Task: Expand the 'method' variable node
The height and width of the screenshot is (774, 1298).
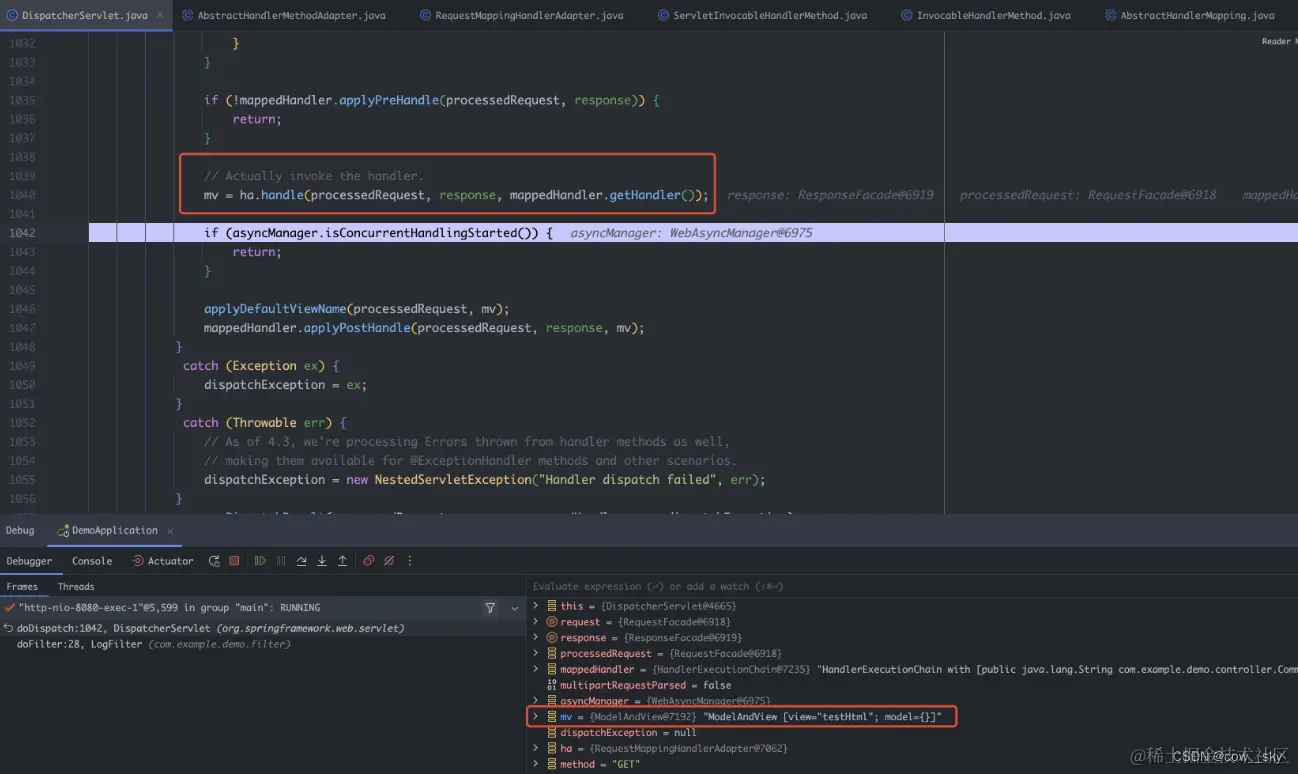Action: tap(536, 765)
